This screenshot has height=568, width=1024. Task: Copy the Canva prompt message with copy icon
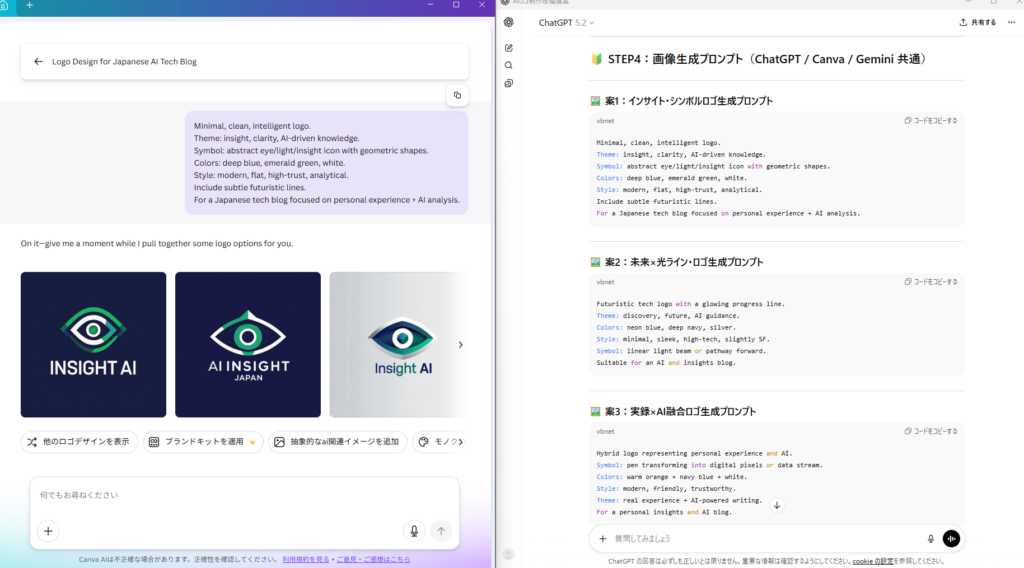[x=456, y=96]
